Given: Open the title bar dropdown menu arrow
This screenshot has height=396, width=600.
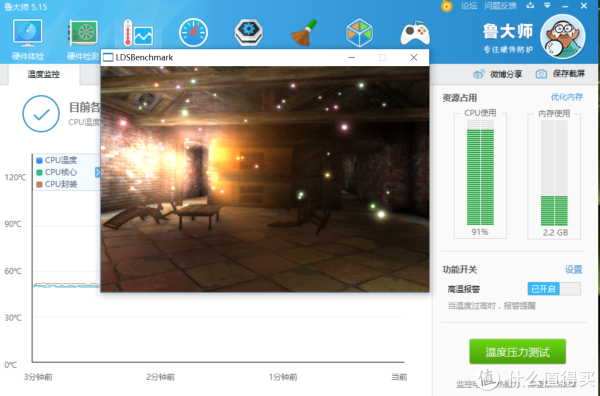Looking at the screenshot, I should 547,6.
